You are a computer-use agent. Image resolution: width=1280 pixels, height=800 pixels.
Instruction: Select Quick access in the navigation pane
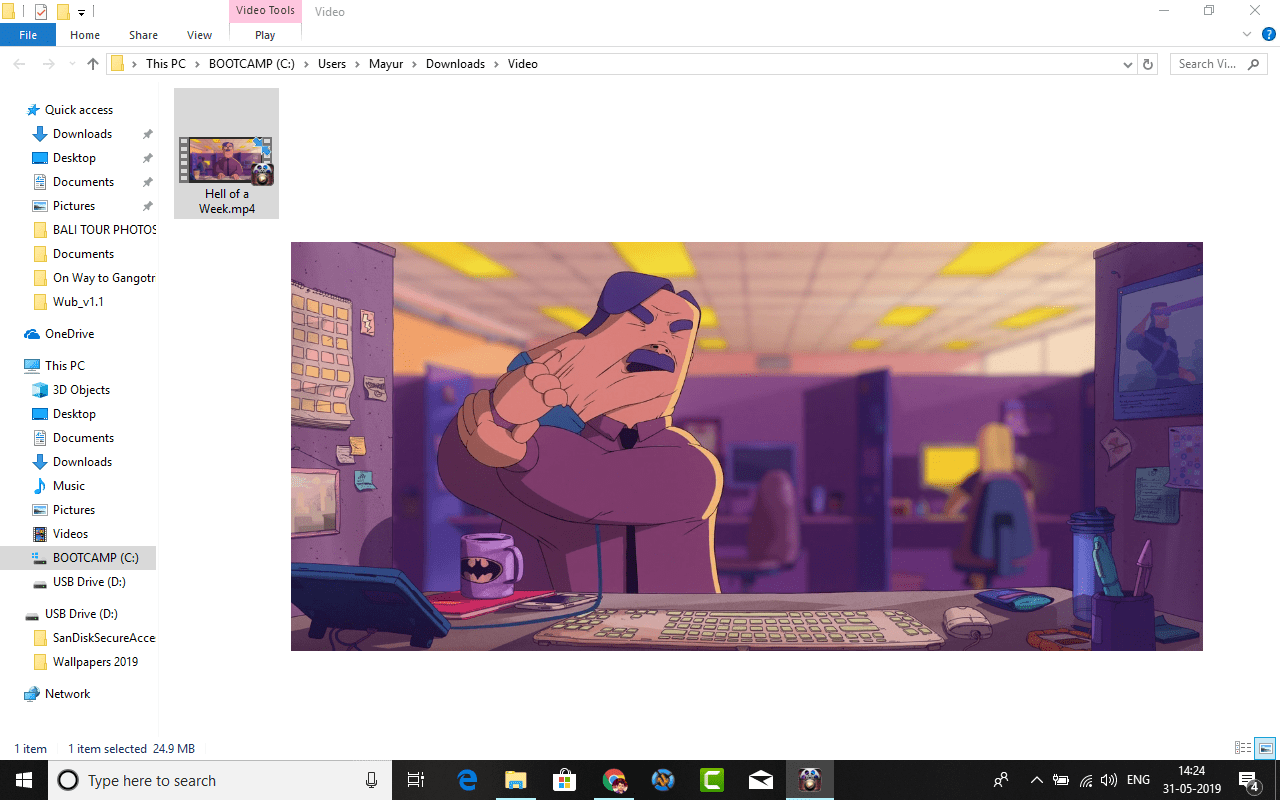79,110
